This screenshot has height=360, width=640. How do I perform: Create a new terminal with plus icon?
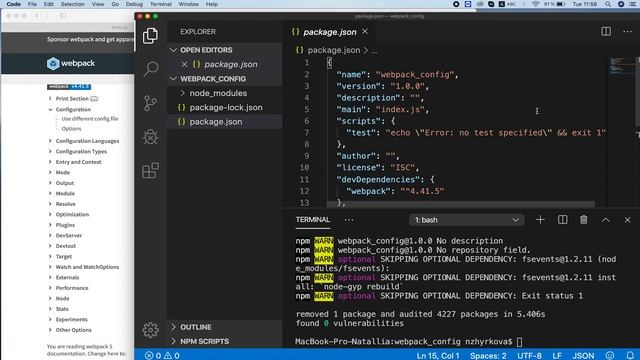(x=540, y=220)
